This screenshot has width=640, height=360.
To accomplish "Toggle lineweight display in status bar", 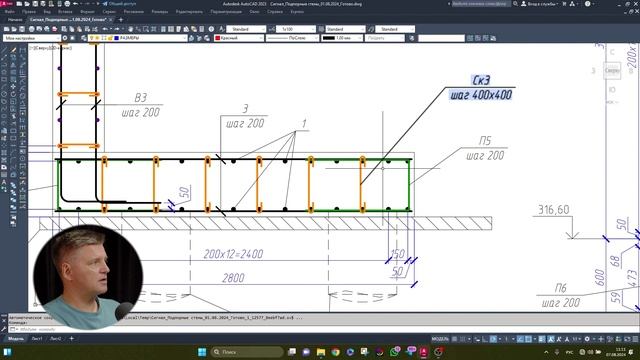I will (542, 339).
